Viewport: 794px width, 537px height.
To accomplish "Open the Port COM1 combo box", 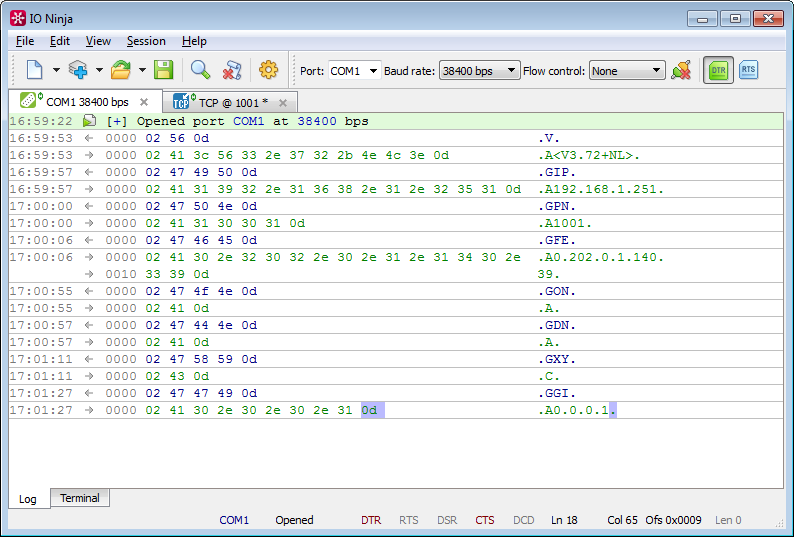I will click(354, 71).
